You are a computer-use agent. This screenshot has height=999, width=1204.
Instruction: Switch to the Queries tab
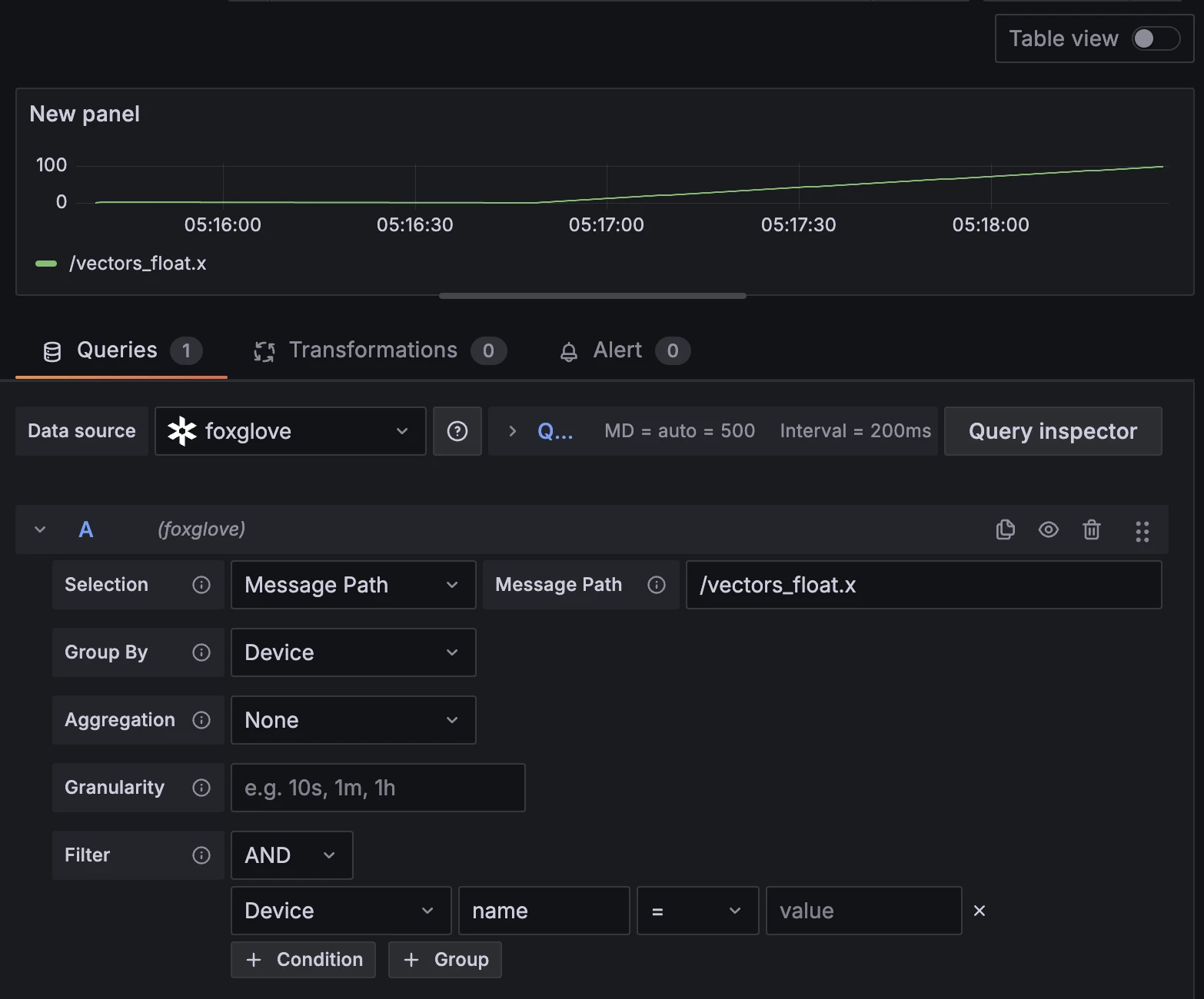coord(121,350)
